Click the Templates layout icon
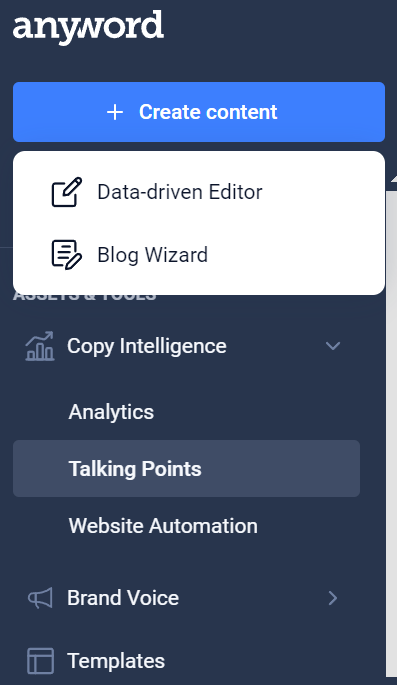 41,661
